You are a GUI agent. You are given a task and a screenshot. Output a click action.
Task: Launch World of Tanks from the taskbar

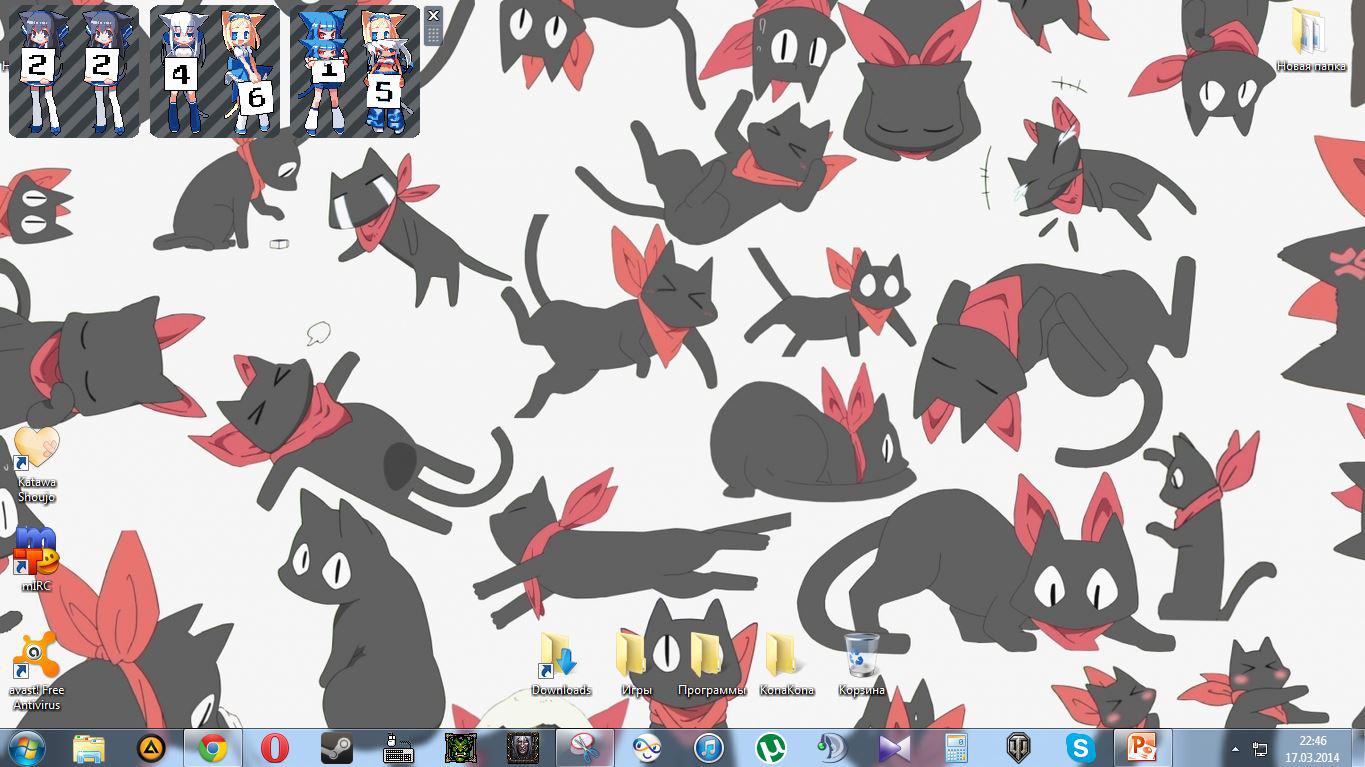(x=1018, y=748)
